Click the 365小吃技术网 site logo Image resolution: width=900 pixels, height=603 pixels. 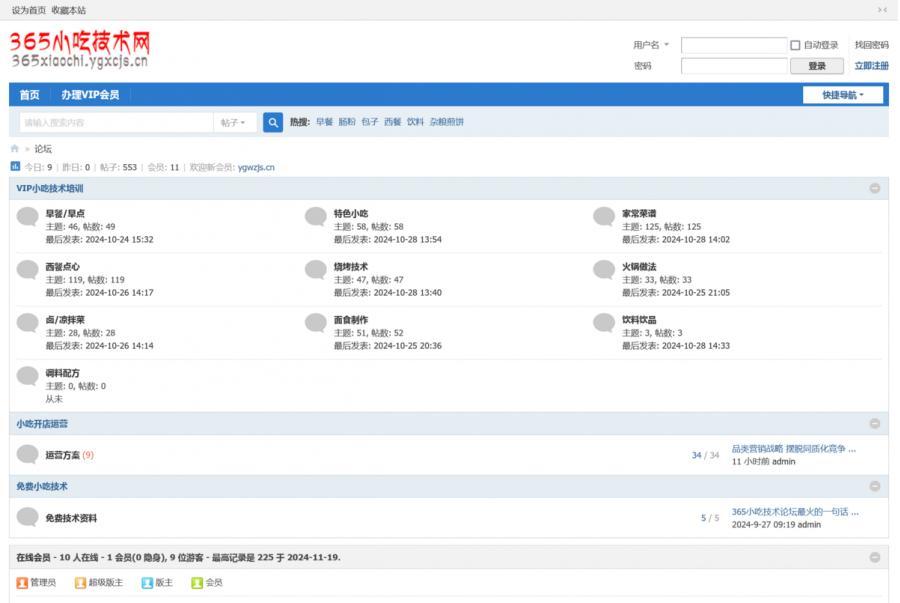pyautogui.click(x=80, y=48)
